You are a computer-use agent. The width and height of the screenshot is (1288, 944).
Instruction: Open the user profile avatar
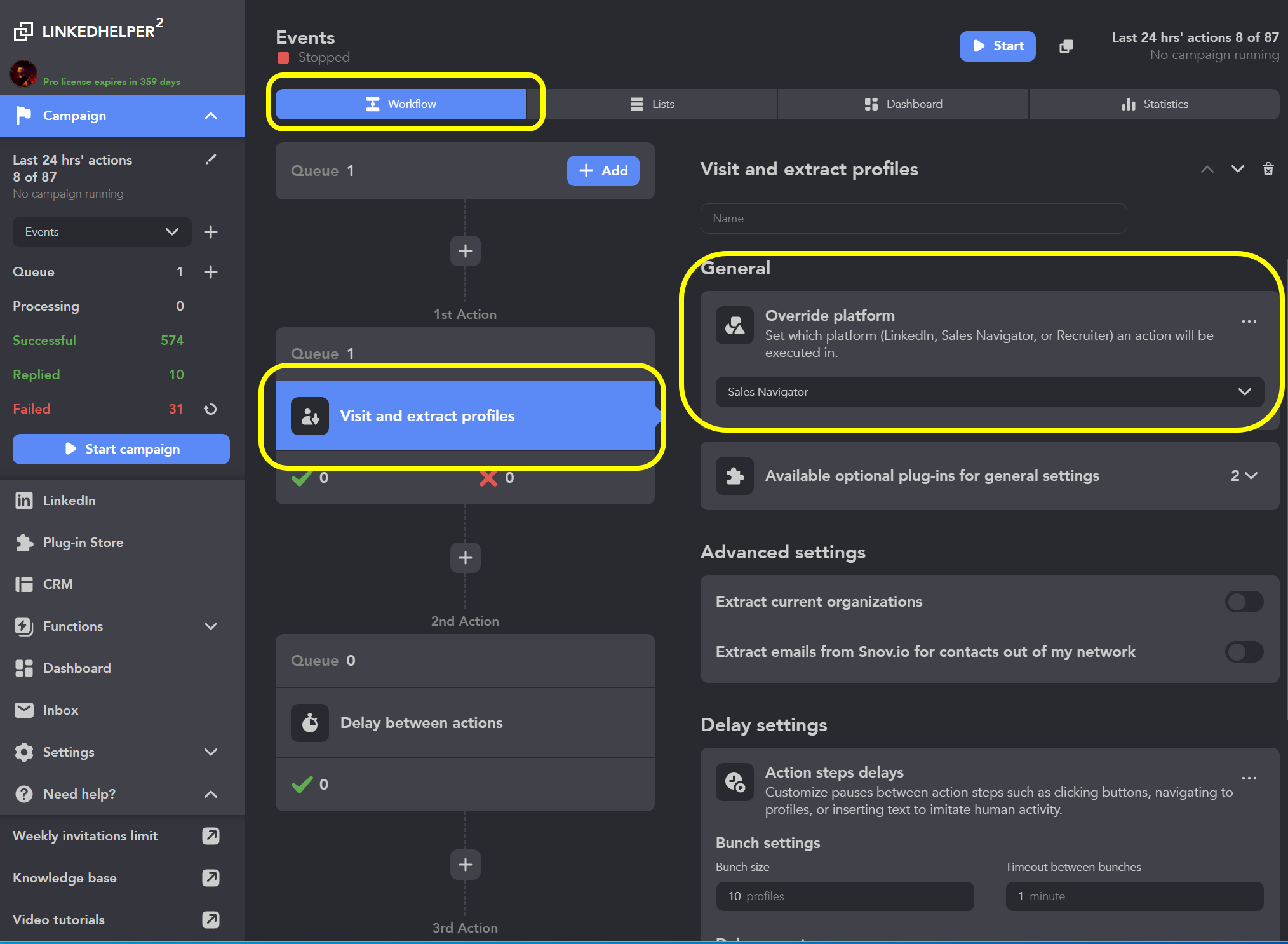pos(23,74)
